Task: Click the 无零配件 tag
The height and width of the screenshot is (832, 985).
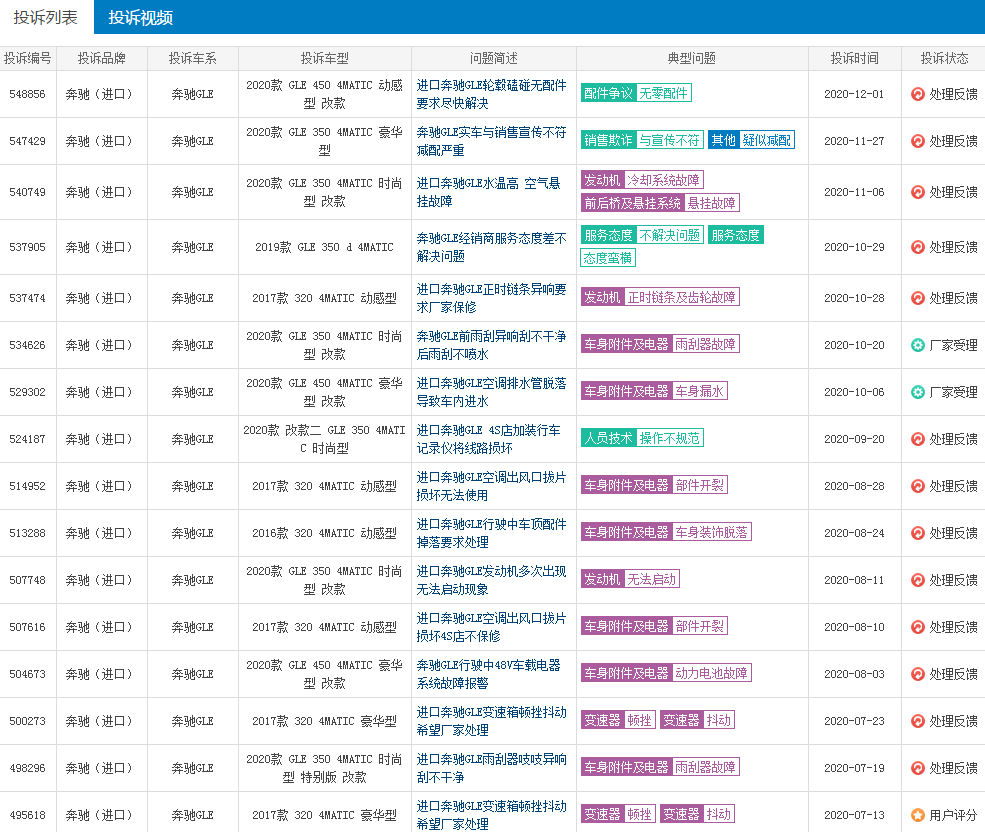Action: coord(663,93)
